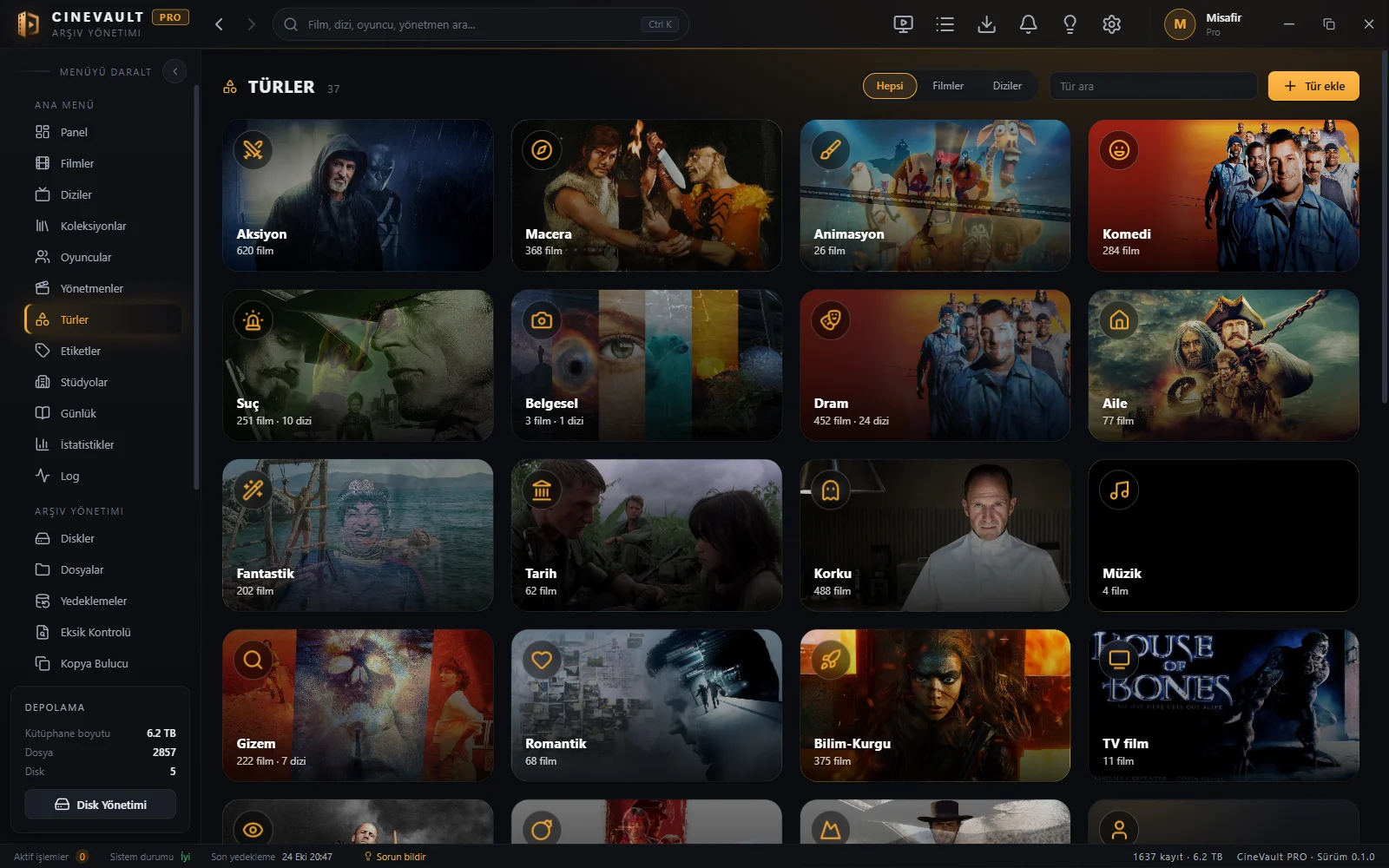
Task: Click the Tür ekle button
Action: click(x=1313, y=86)
